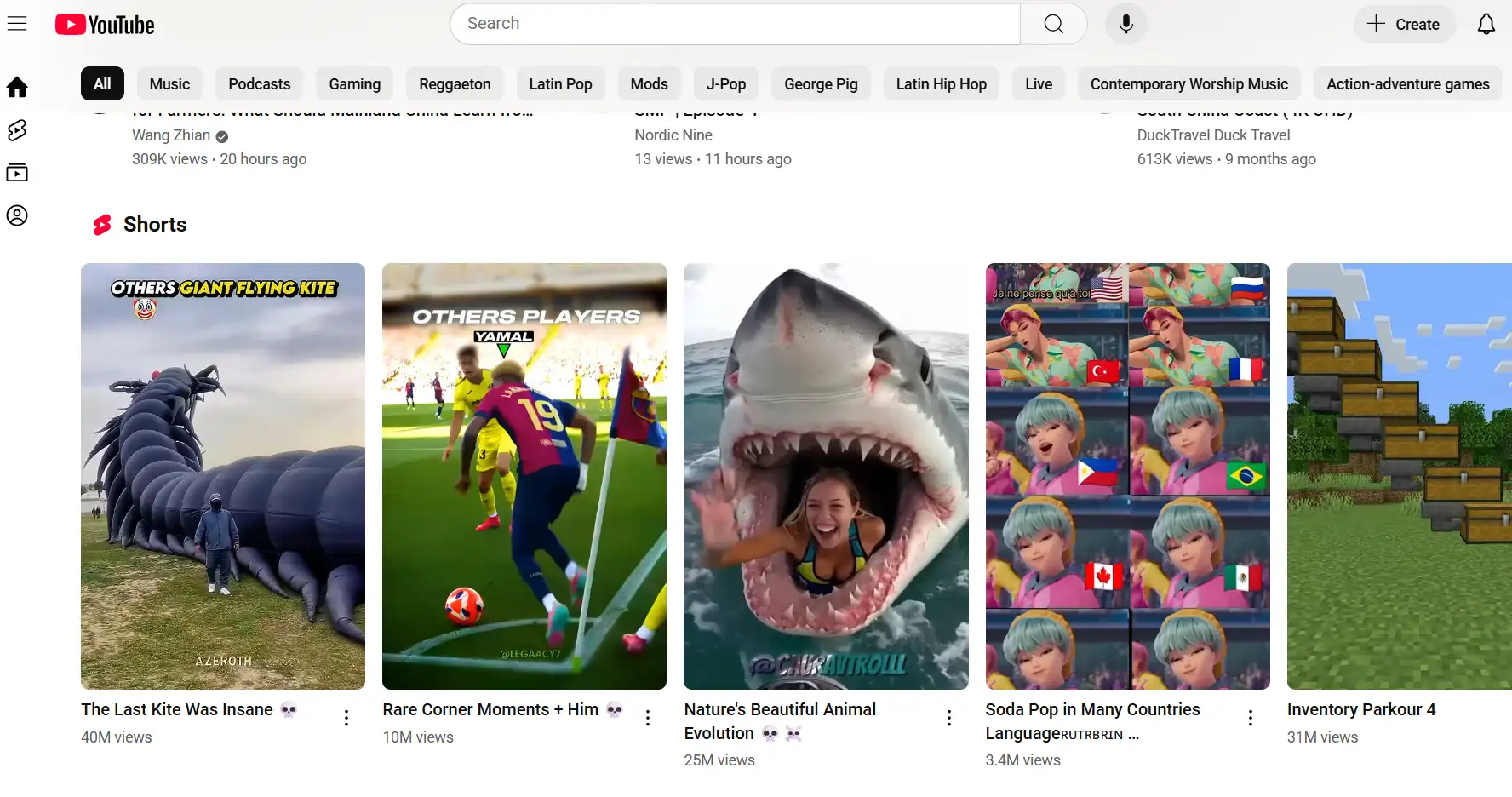Click the search magnifier button
This screenshot has height=797, width=1512.
[1053, 24]
